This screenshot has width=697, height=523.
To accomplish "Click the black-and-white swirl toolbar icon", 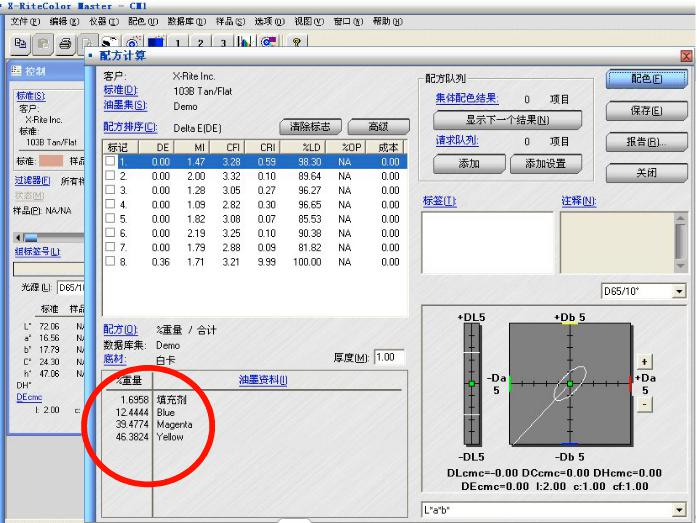I will tap(109, 42).
